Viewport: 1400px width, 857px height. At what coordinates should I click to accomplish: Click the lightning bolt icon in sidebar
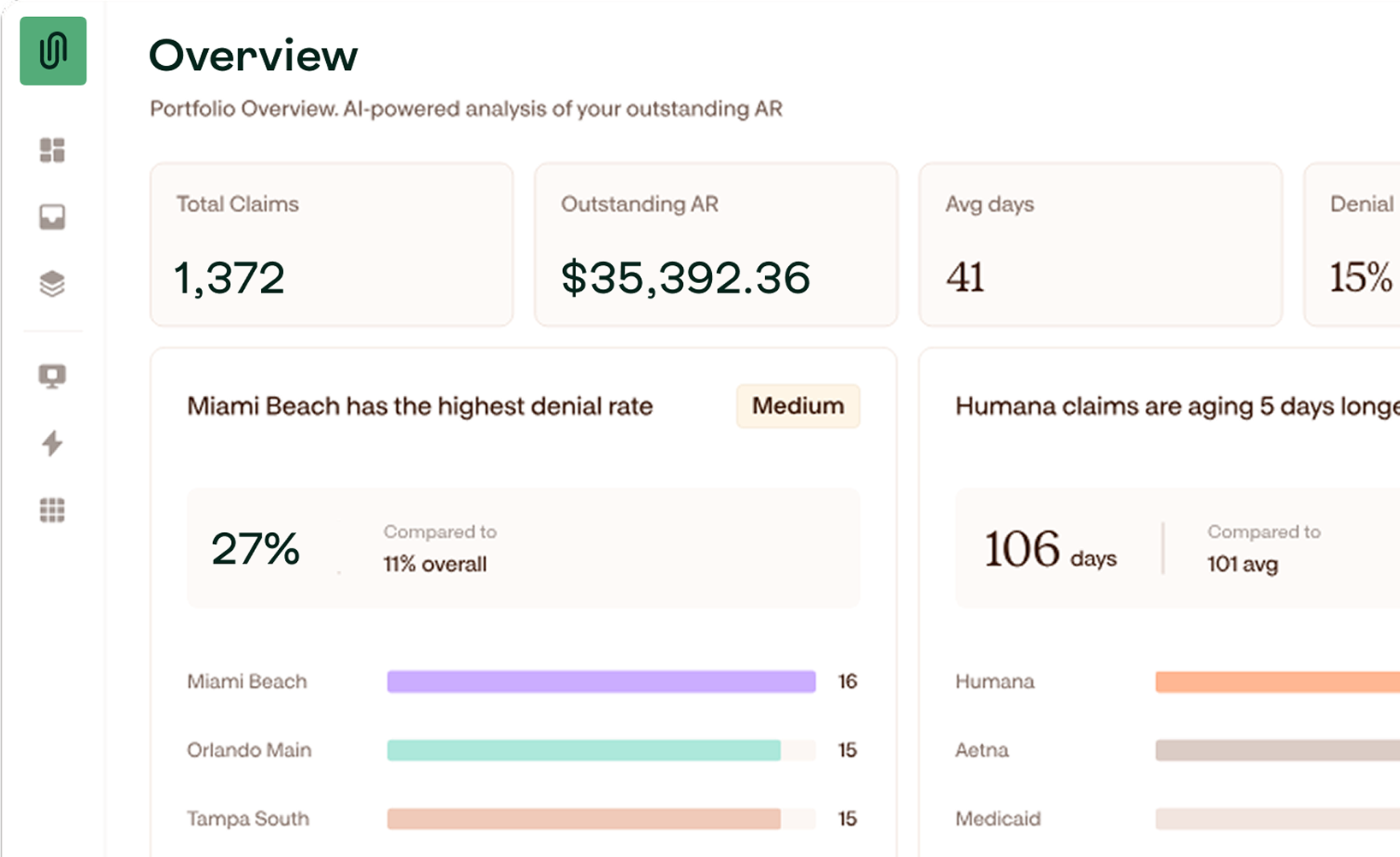pyautogui.click(x=52, y=443)
